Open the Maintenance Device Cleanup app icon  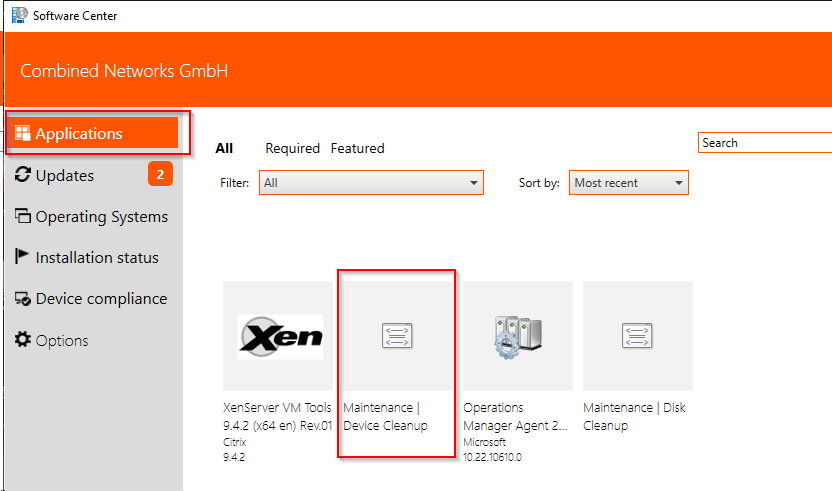point(397,336)
